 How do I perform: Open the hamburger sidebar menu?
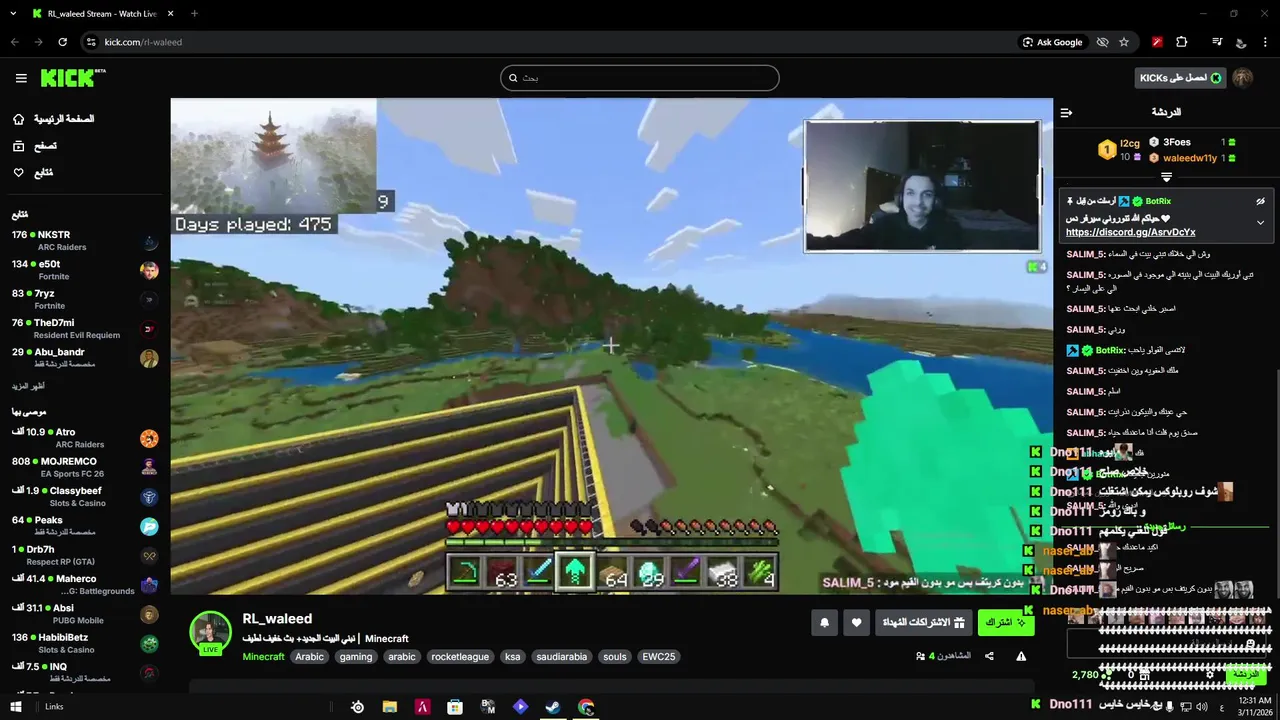coord(21,78)
